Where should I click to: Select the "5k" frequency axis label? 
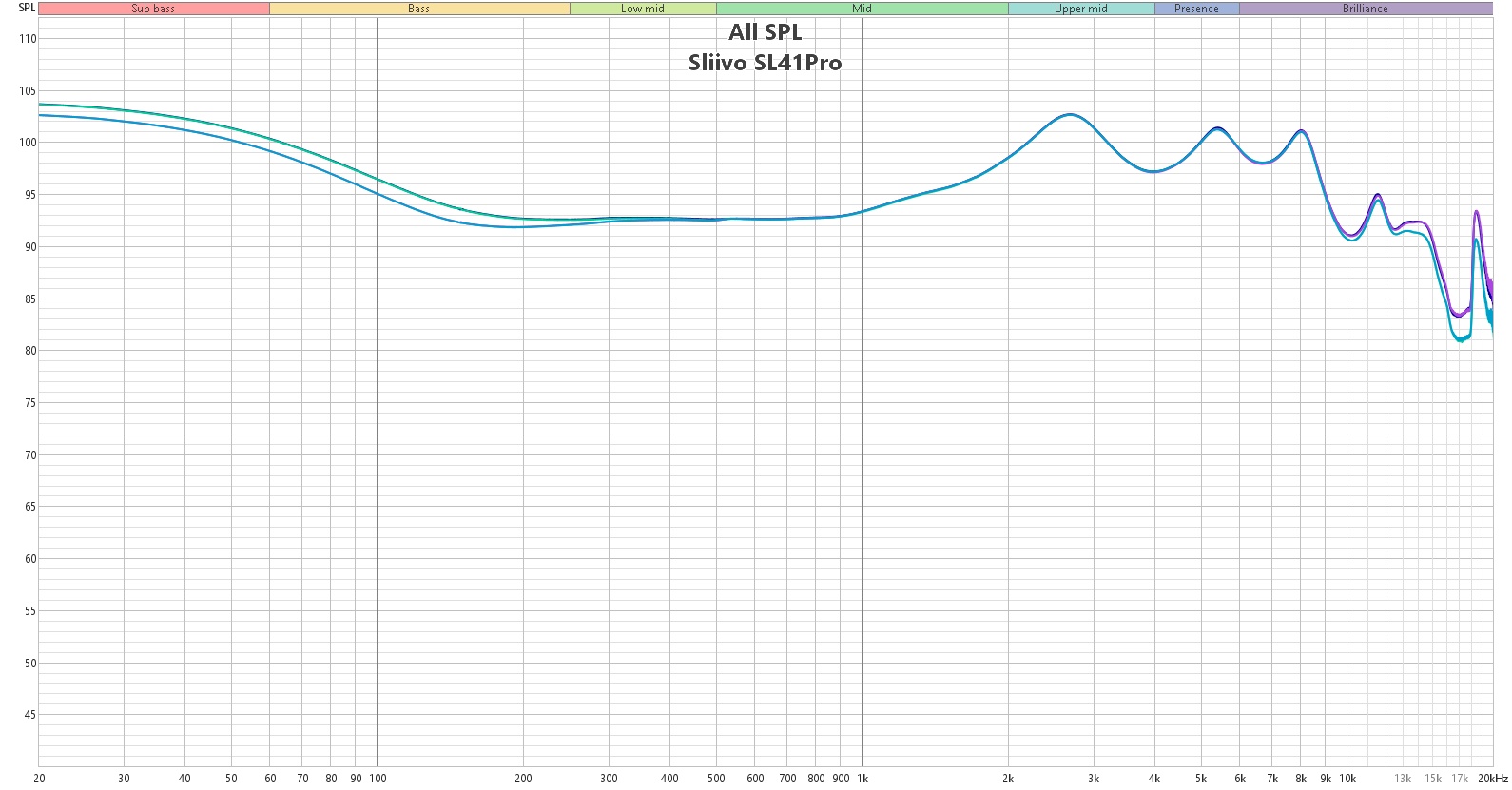click(x=1201, y=779)
